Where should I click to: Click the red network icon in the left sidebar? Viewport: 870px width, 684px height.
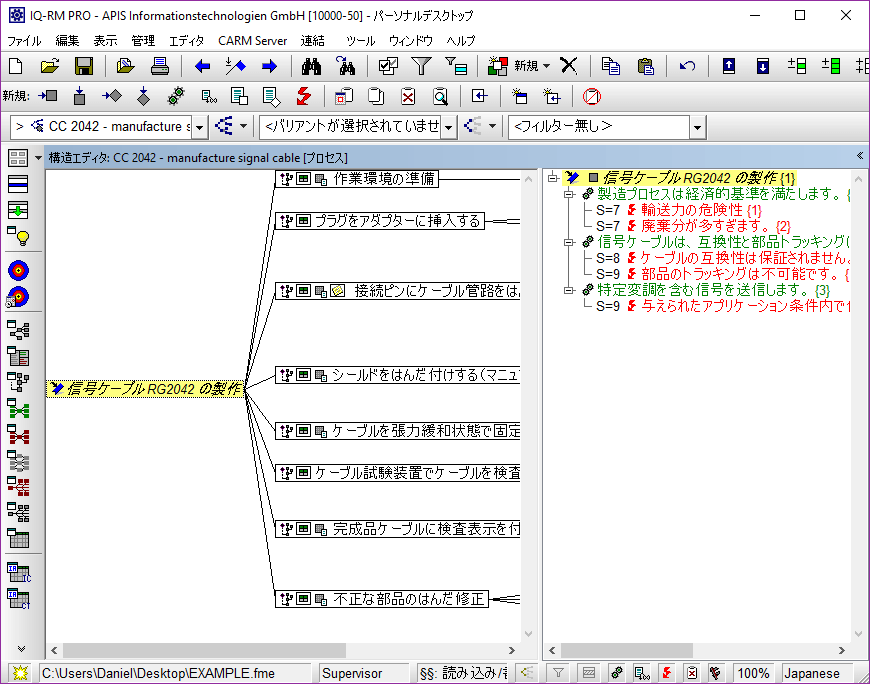pyautogui.click(x=18, y=435)
